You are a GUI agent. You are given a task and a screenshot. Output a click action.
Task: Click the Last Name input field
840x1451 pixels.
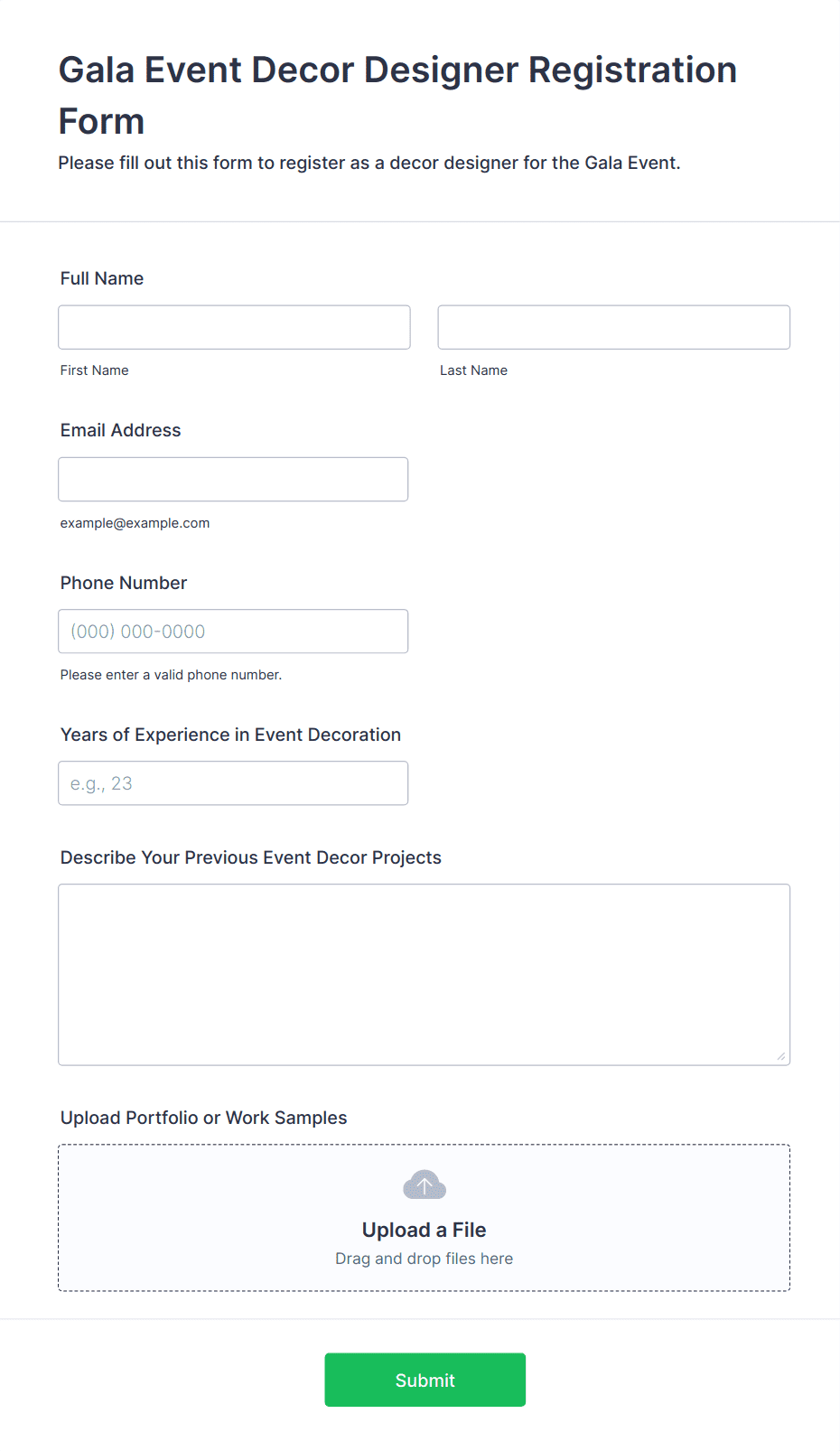point(614,327)
